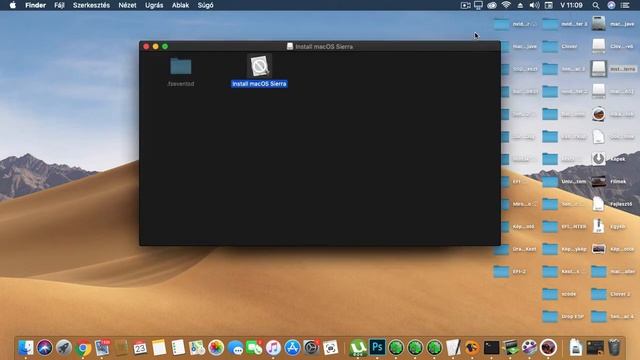
Task: Open Reminders list app in dock
Action: pyautogui.click(x=178, y=348)
